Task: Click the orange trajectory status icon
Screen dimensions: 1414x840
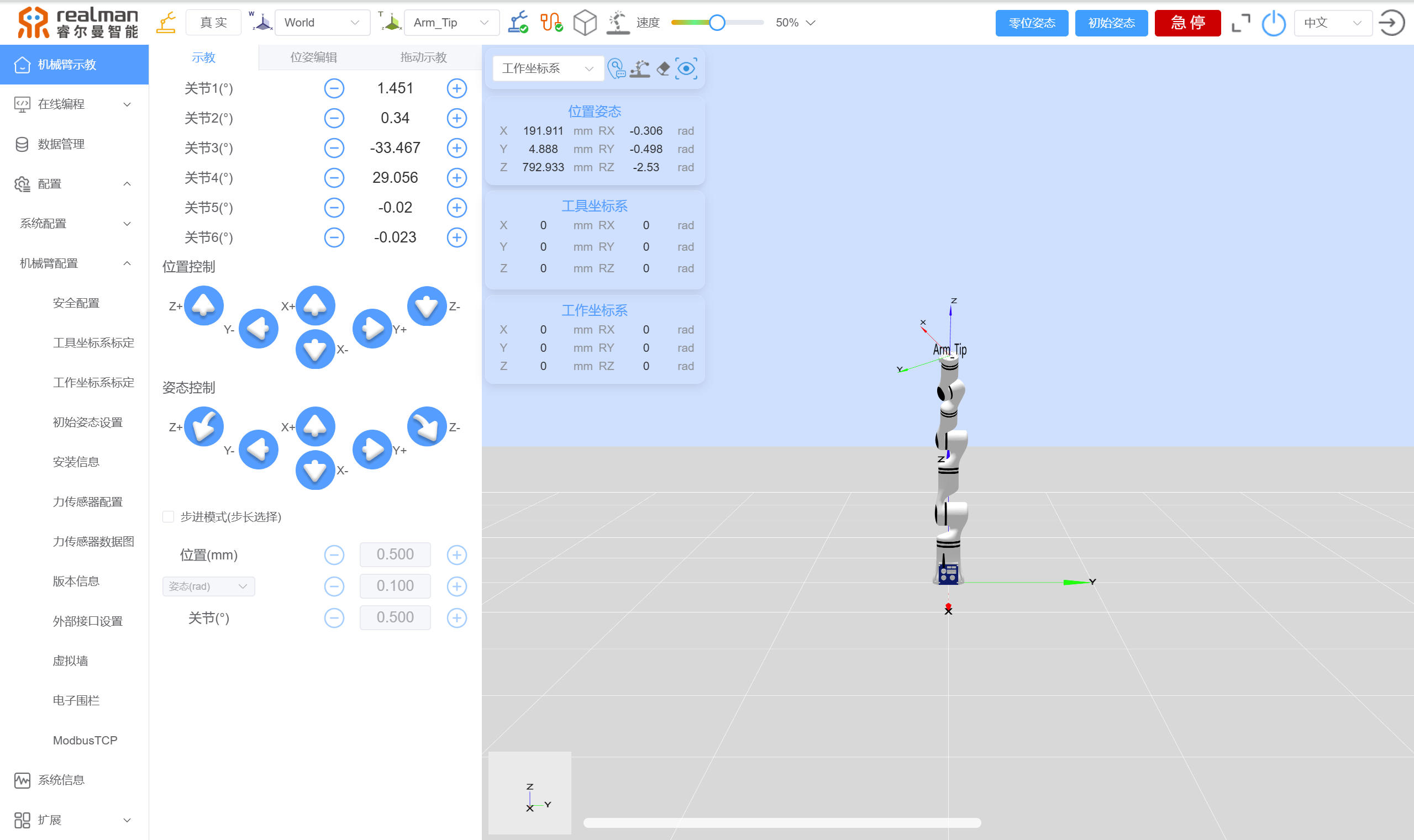Action: click(x=551, y=23)
